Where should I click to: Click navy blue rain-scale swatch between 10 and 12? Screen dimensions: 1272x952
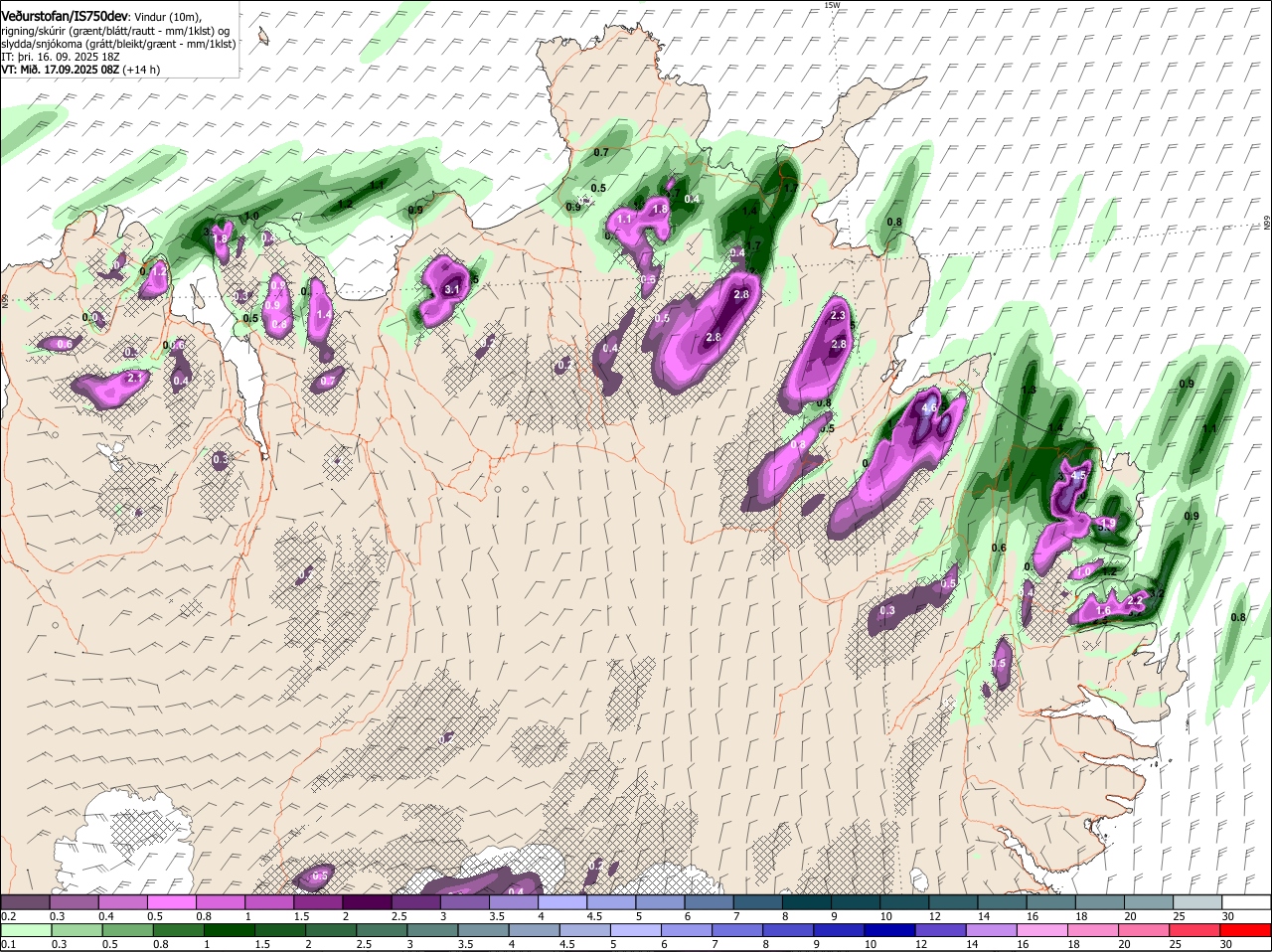click(892, 930)
